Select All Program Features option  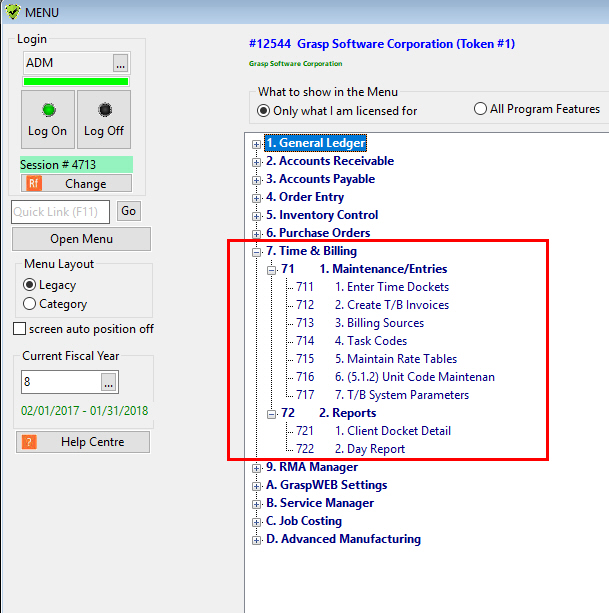pyautogui.click(x=480, y=109)
